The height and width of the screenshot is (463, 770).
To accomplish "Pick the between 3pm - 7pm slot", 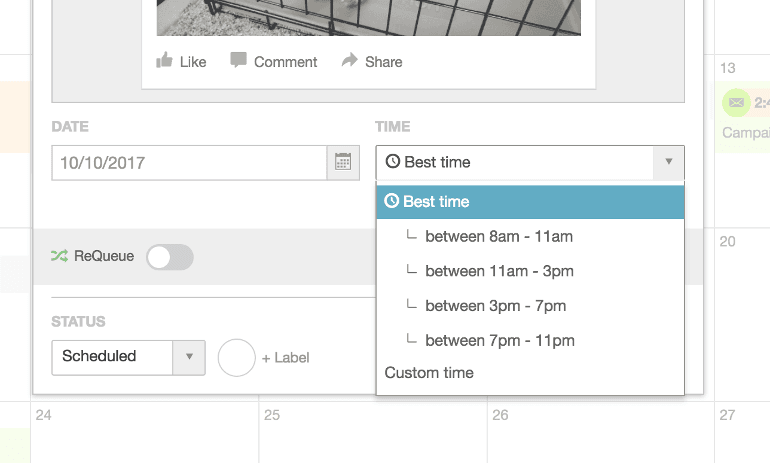I will tap(495, 306).
